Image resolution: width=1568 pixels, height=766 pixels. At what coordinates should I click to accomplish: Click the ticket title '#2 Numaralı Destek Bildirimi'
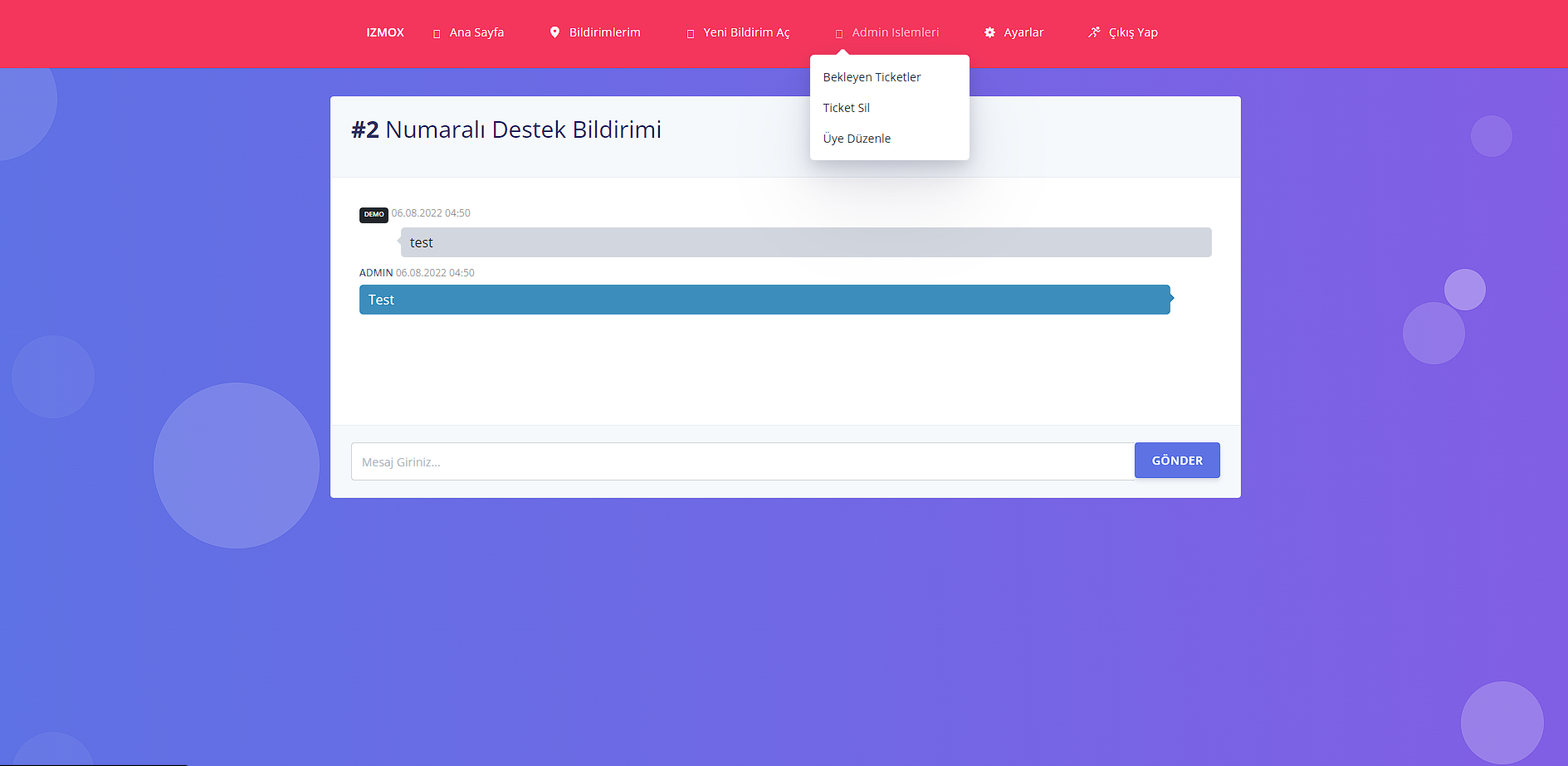click(x=506, y=129)
